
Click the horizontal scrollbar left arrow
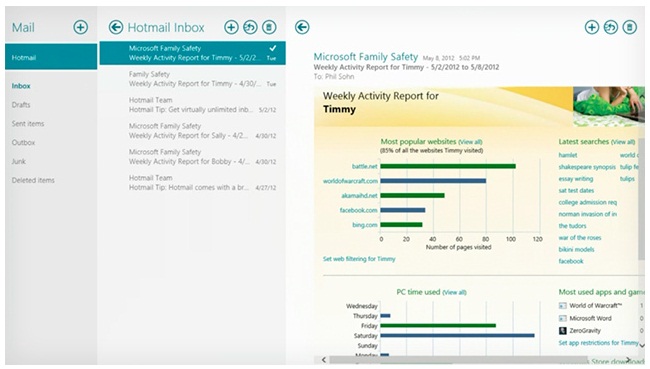324,360
